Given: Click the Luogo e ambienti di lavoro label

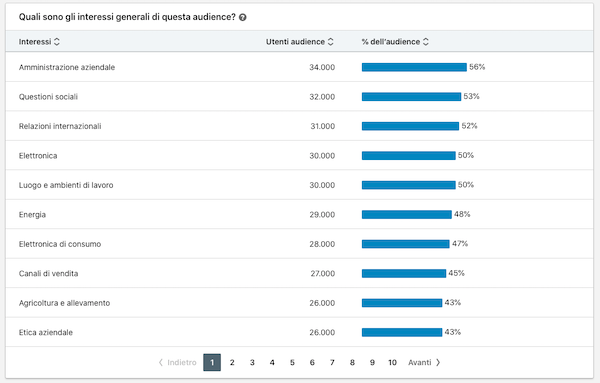Looking at the screenshot, I should [66, 185].
